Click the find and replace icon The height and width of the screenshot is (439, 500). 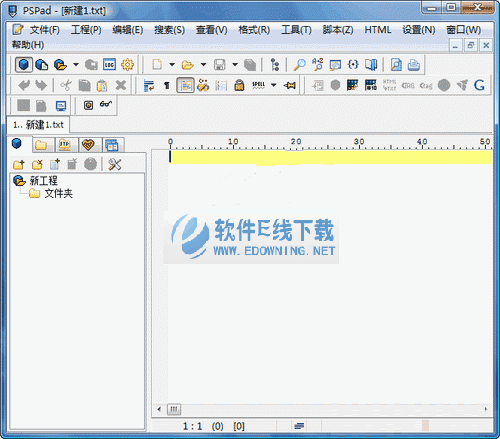point(317,64)
